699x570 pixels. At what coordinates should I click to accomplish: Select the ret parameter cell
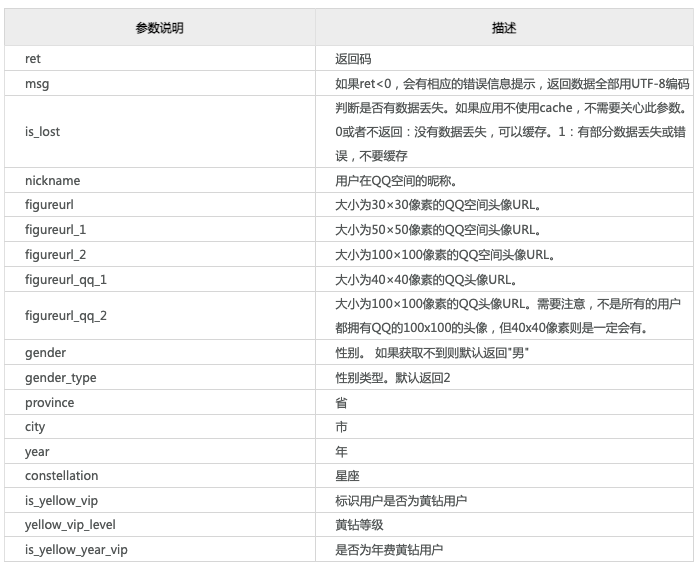(33, 60)
